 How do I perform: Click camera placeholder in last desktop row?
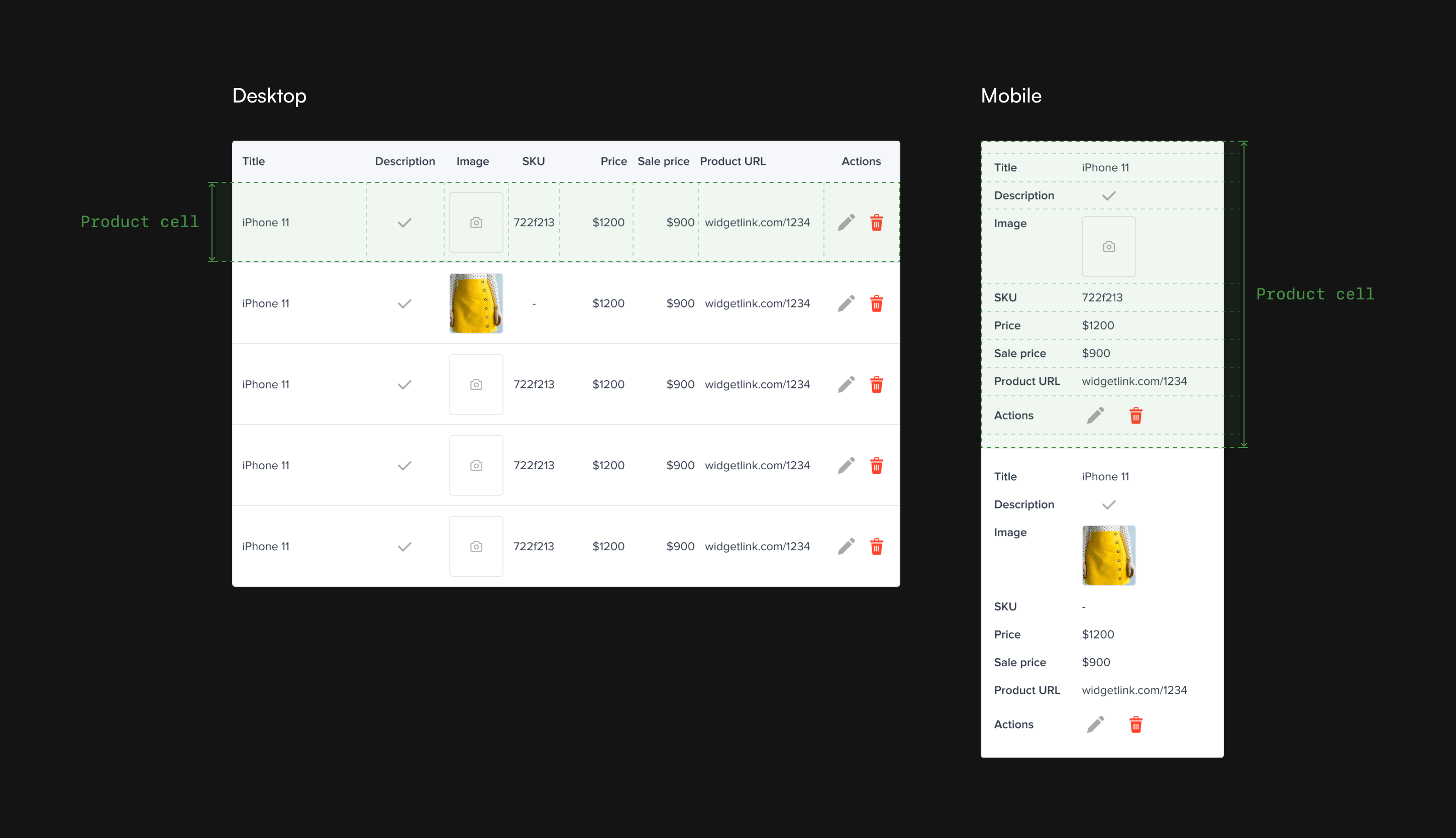[476, 546]
